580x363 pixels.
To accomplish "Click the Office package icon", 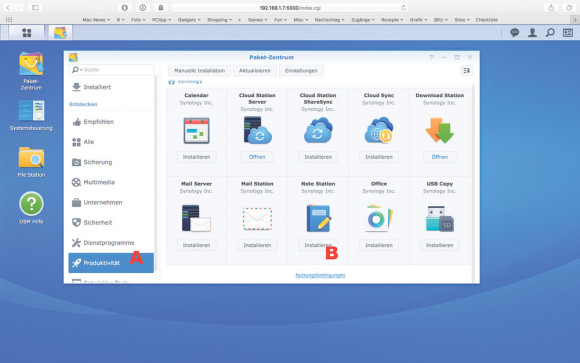I will [379, 218].
